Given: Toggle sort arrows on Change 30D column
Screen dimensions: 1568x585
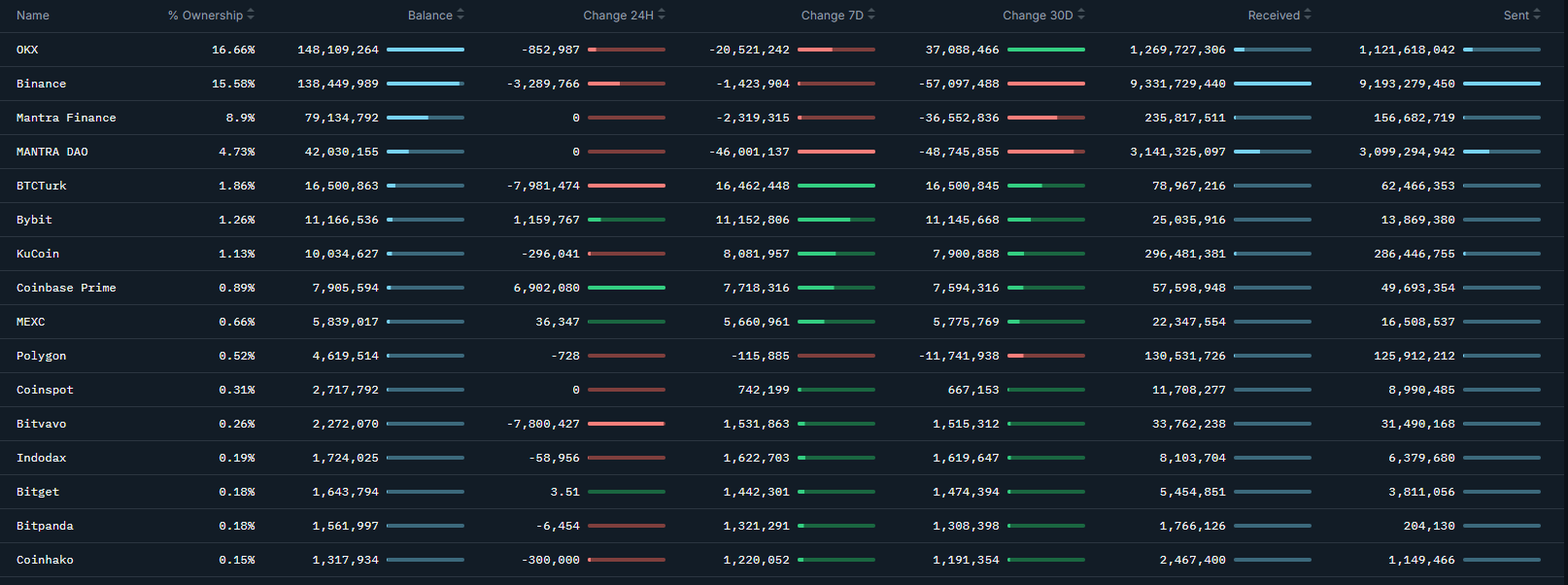Looking at the screenshot, I should (1081, 15).
